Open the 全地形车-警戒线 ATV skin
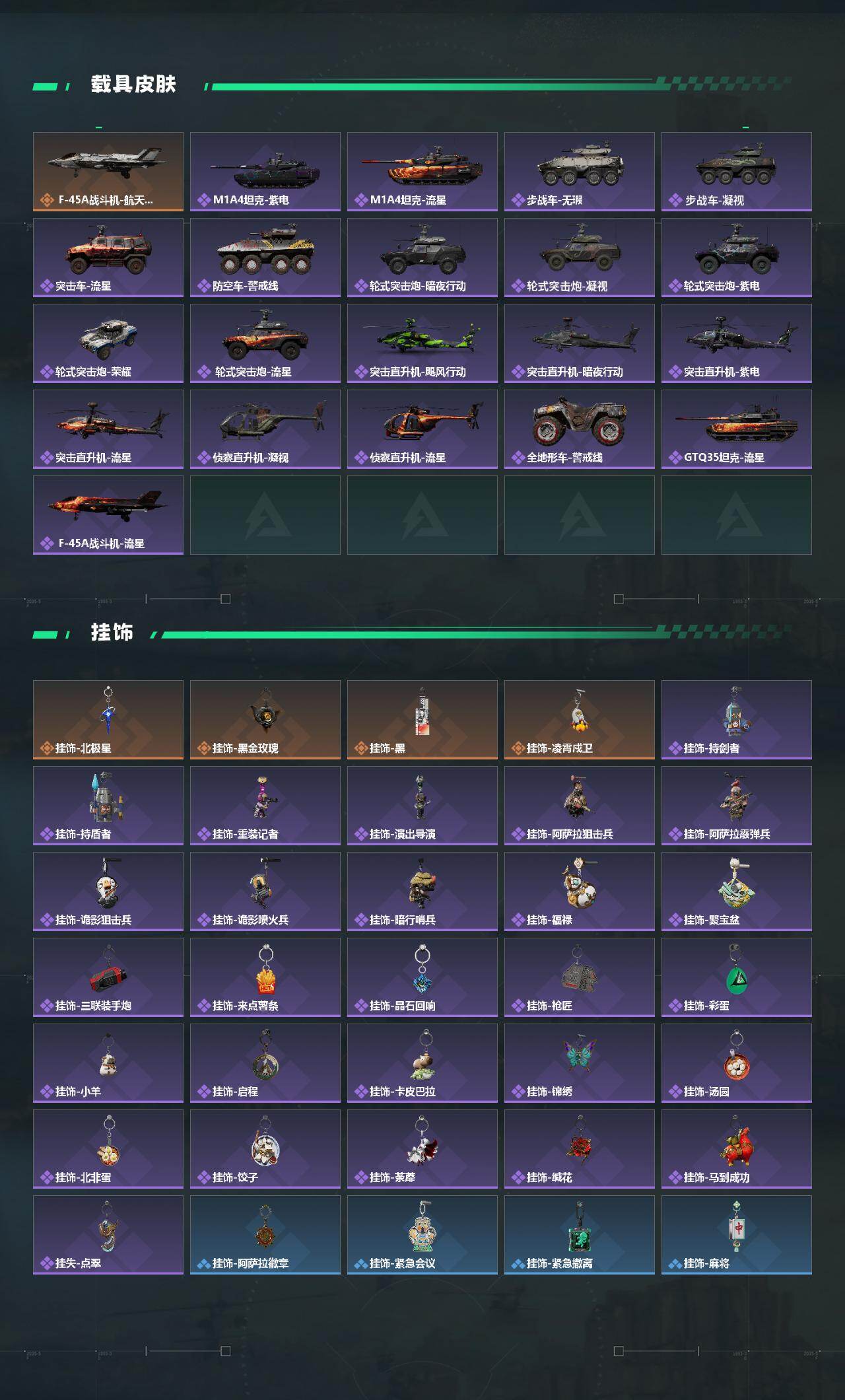 point(580,429)
